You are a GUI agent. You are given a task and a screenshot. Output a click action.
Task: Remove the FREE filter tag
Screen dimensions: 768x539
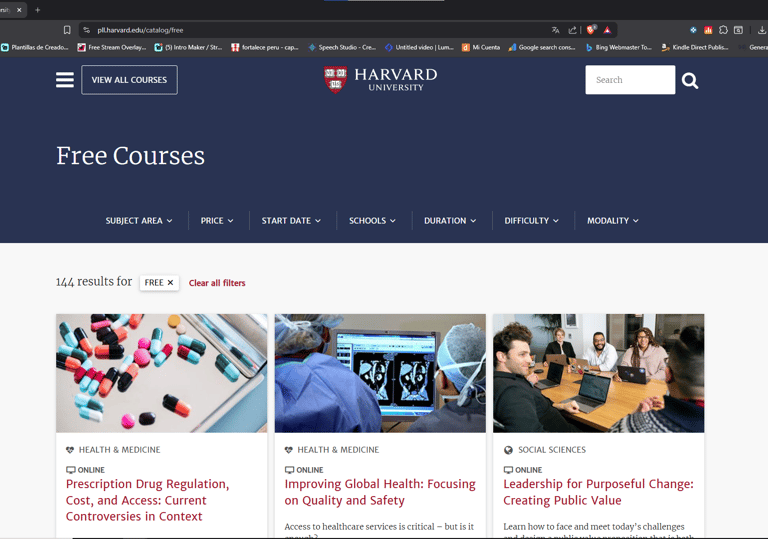[170, 283]
